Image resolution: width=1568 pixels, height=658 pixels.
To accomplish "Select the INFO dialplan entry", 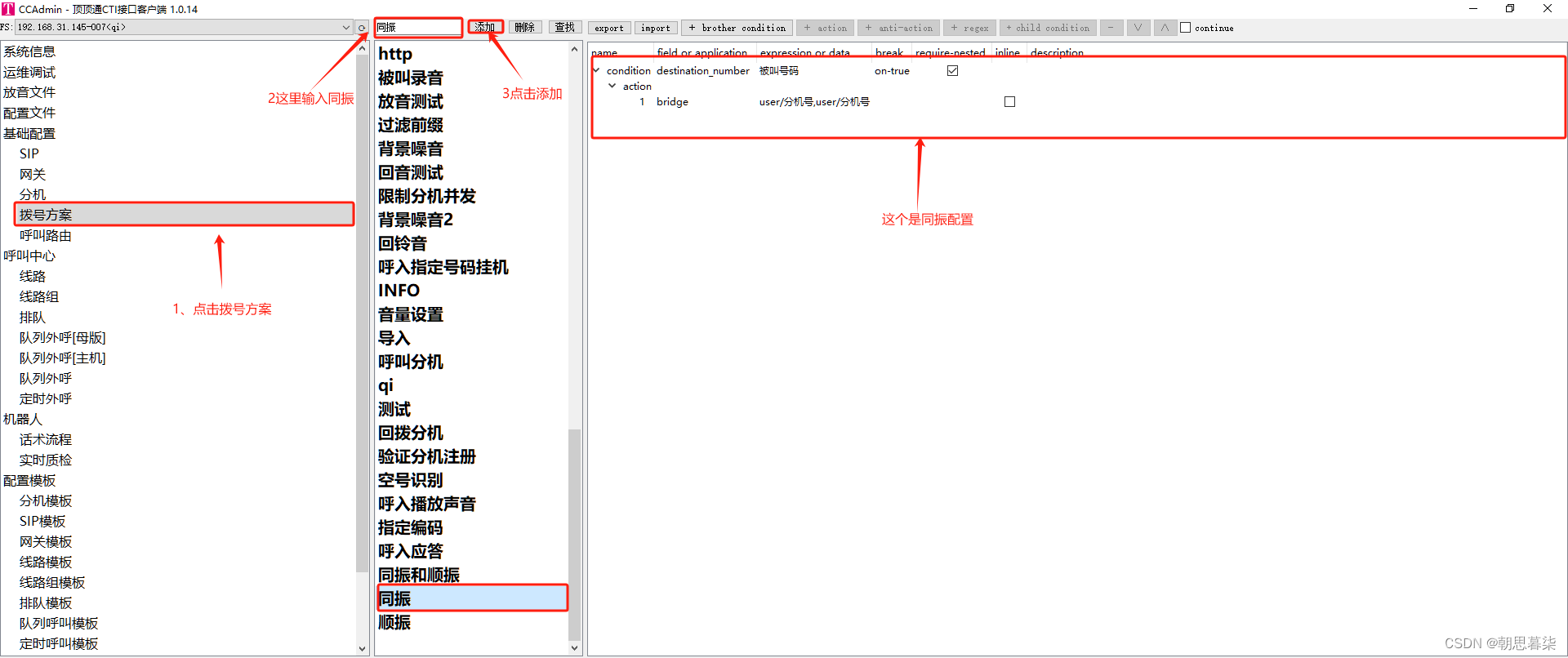I will tap(399, 291).
